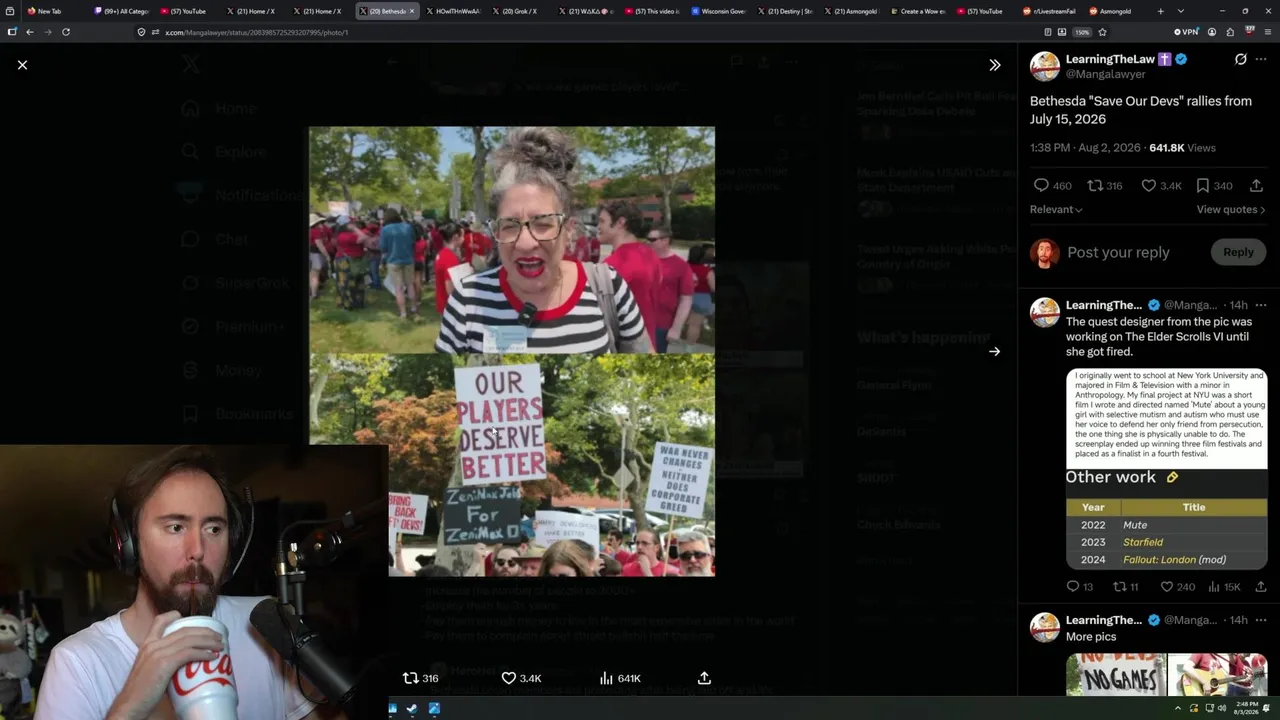1280x720 pixels.
Task: Open LearningTheLaw profile avatar on main post
Action: [x=1045, y=66]
